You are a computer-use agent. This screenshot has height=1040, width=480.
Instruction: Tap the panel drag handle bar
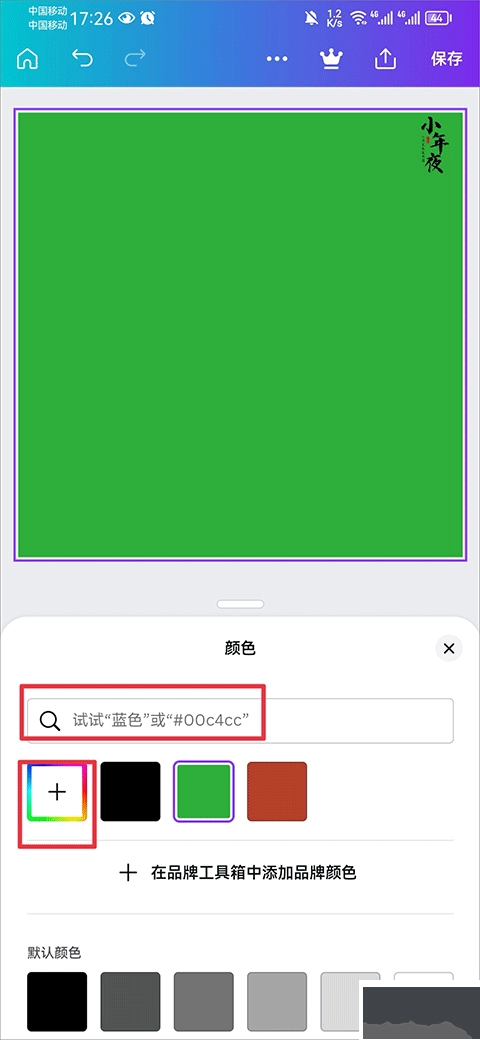240,604
